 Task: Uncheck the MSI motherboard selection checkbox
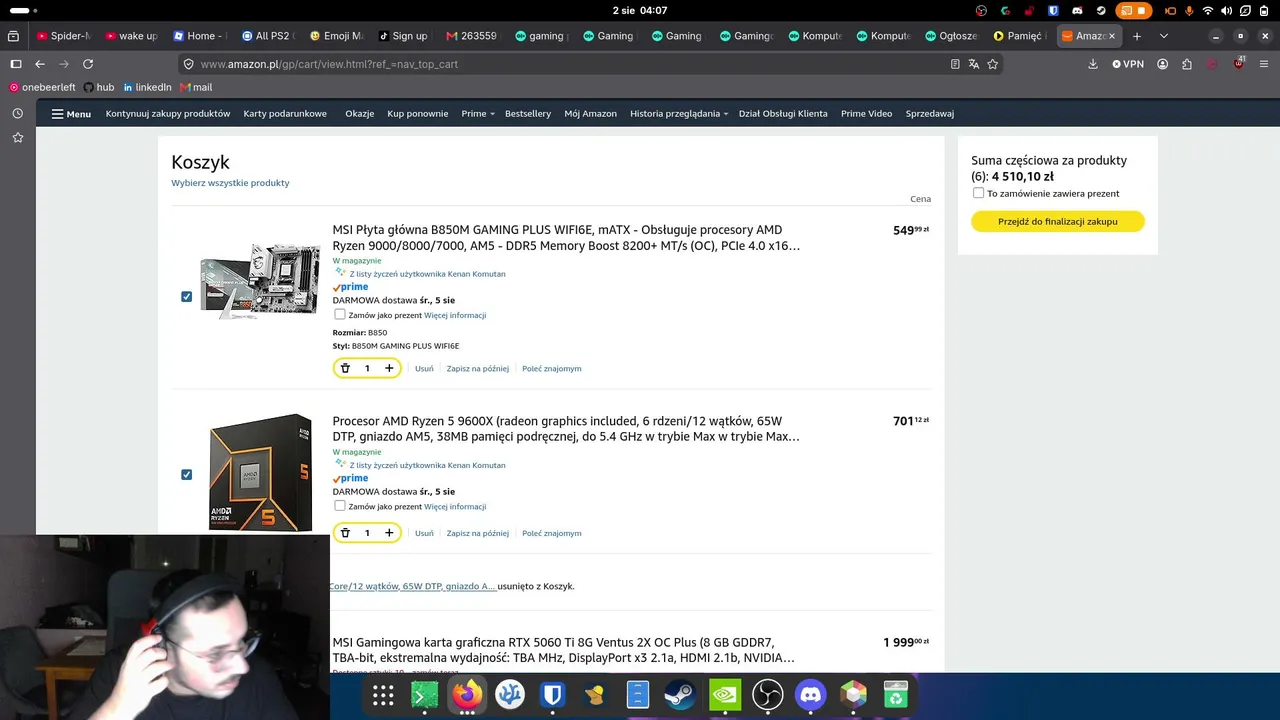pyautogui.click(x=186, y=297)
